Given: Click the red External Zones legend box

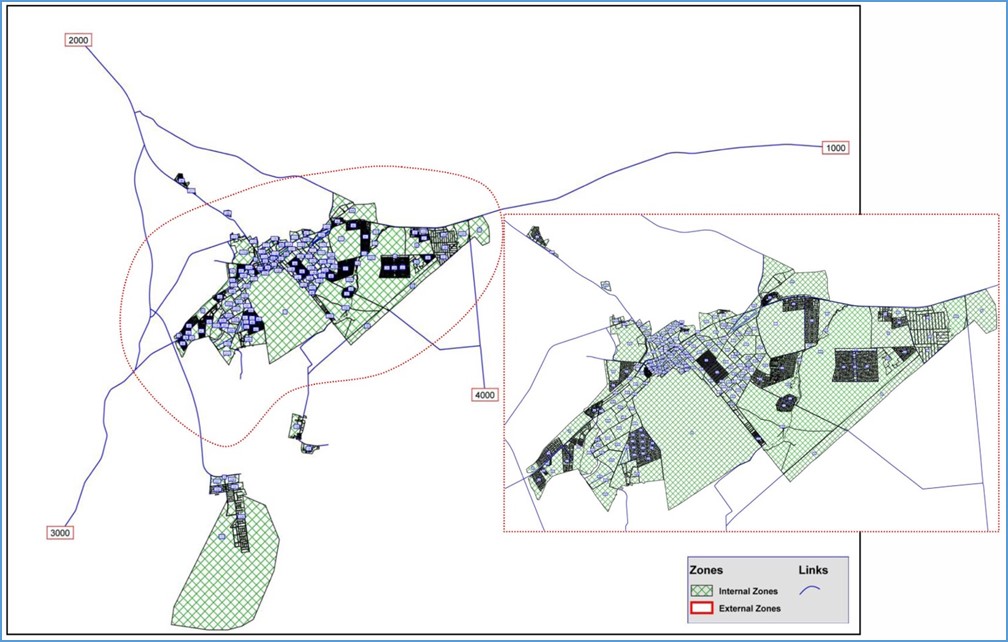Looking at the screenshot, I should click(706, 608).
